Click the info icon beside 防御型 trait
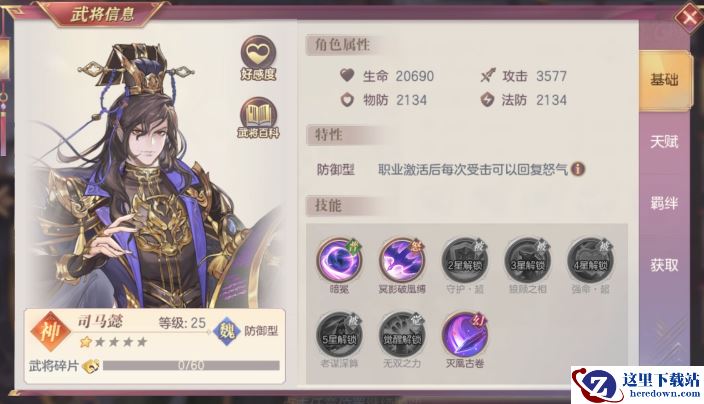704x404 pixels. point(578,169)
